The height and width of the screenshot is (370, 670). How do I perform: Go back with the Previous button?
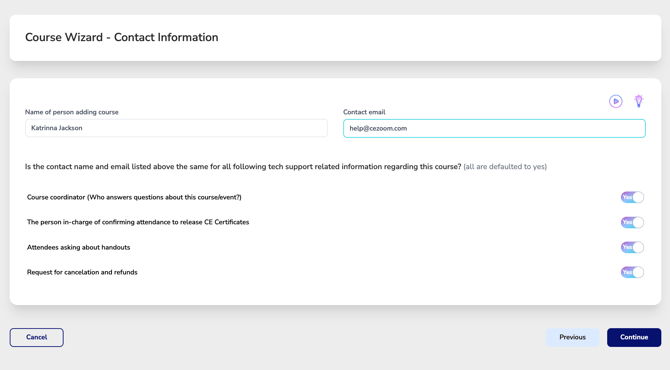pos(572,337)
